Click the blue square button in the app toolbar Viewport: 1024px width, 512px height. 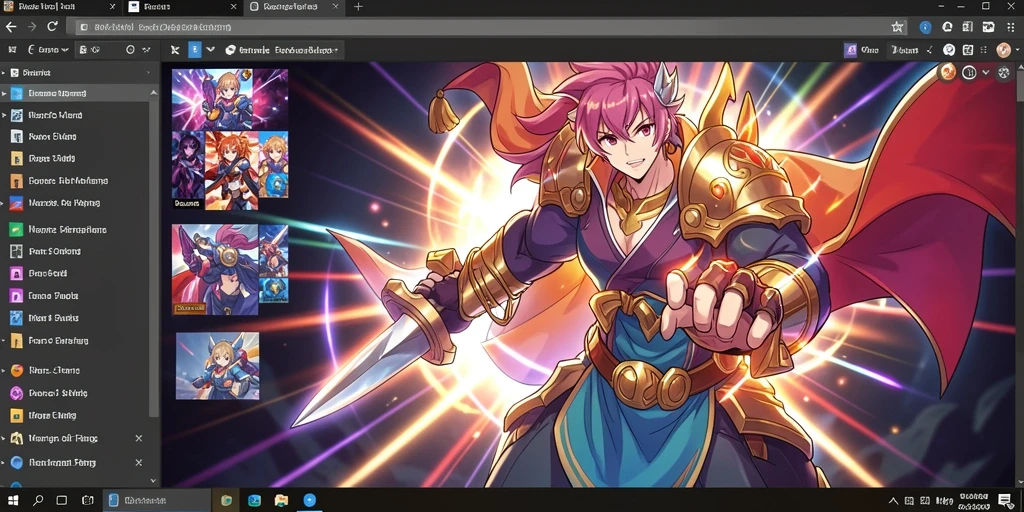point(195,50)
